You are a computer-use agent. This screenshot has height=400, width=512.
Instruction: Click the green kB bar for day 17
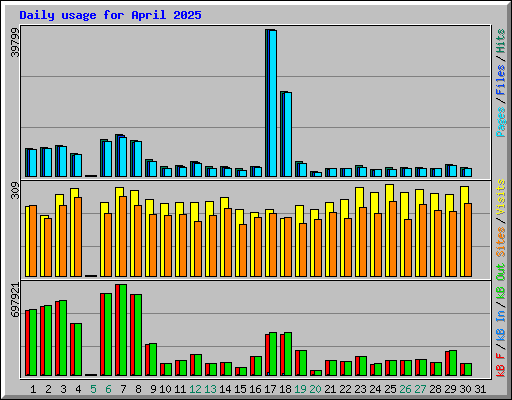[x=273, y=354]
